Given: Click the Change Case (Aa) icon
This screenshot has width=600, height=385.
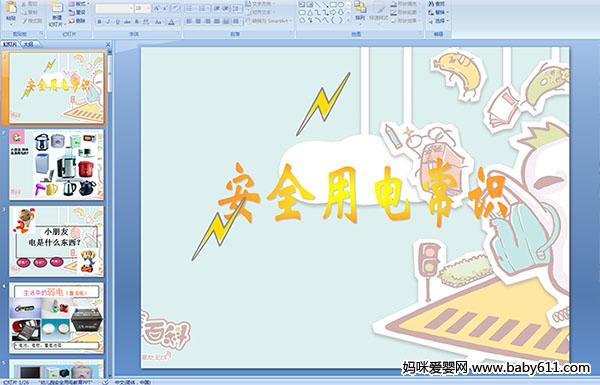Looking at the screenshot, I should tap(158, 22).
